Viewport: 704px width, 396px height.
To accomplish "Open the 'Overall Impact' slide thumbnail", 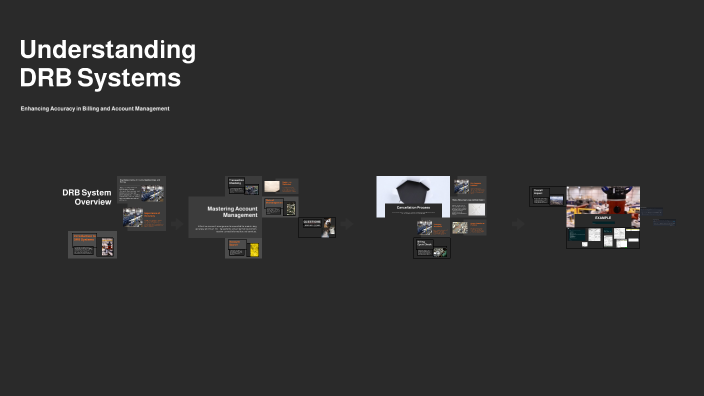I will coord(547,196).
